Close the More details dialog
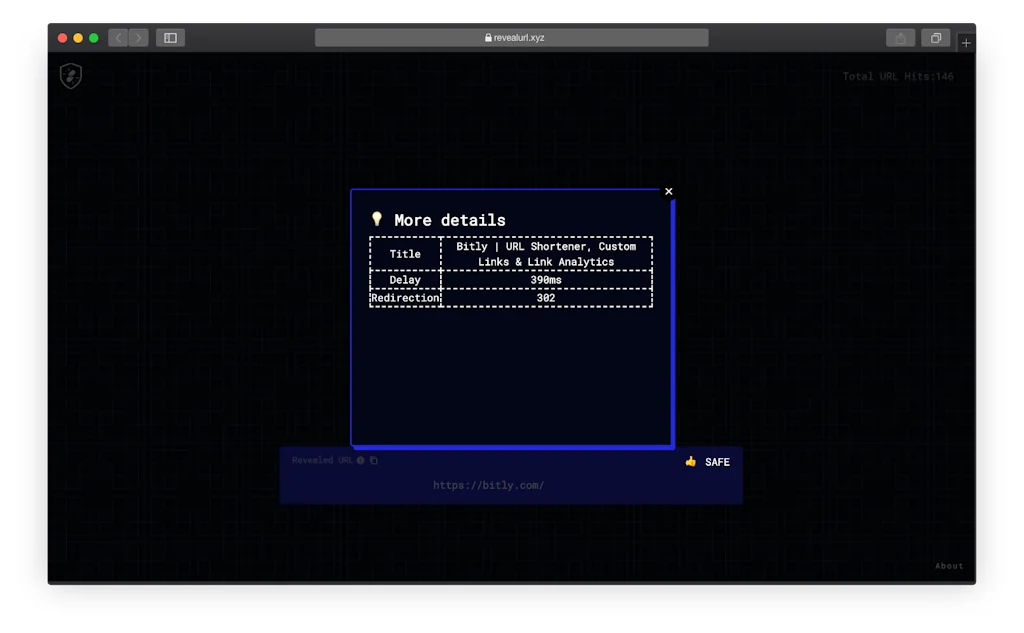1024x633 pixels. pos(668,190)
